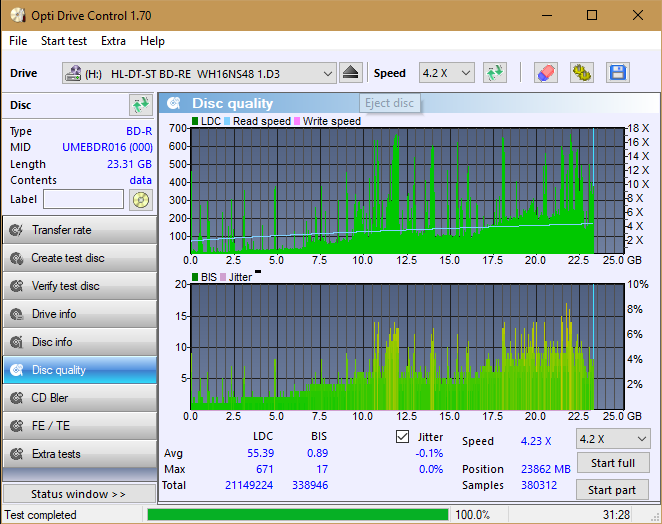Open the options icon next to eraser
Screen dimensions: 662x524
click(581, 73)
